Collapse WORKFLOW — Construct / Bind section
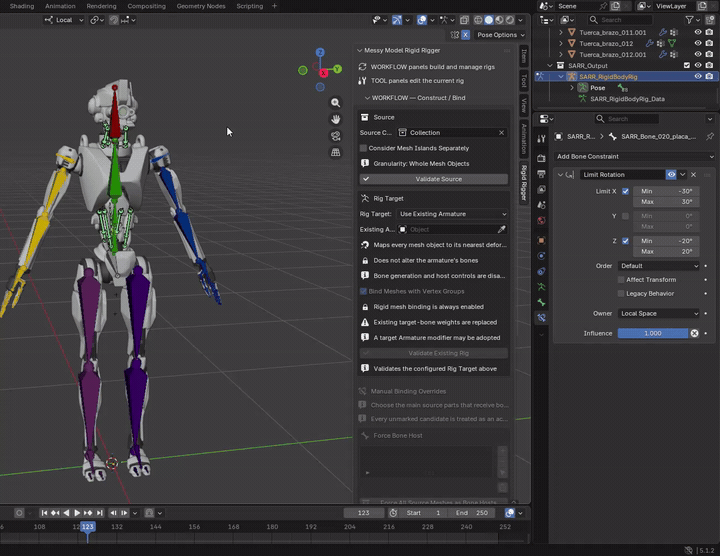The image size is (720, 556). point(367,98)
